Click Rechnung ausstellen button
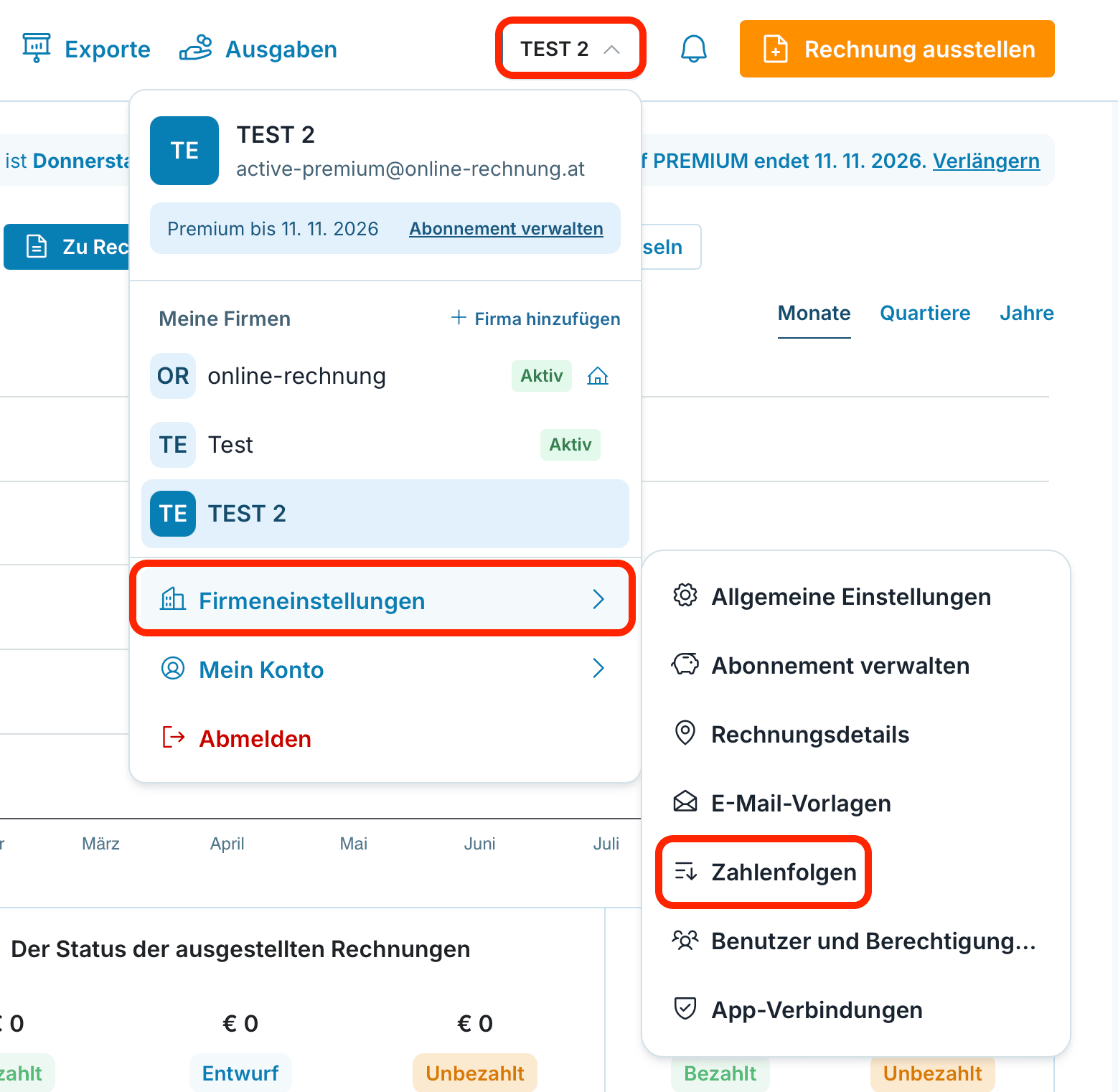The image size is (1118, 1092). point(897,49)
